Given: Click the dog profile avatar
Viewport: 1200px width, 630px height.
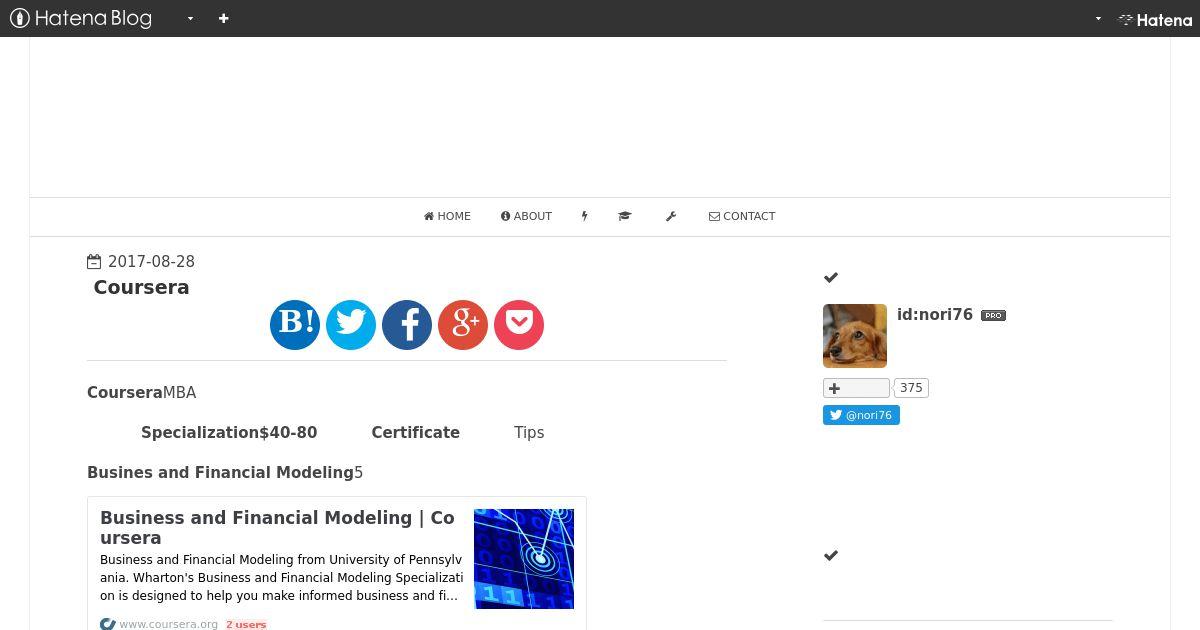Looking at the screenshot, I should tap(855, 336).
